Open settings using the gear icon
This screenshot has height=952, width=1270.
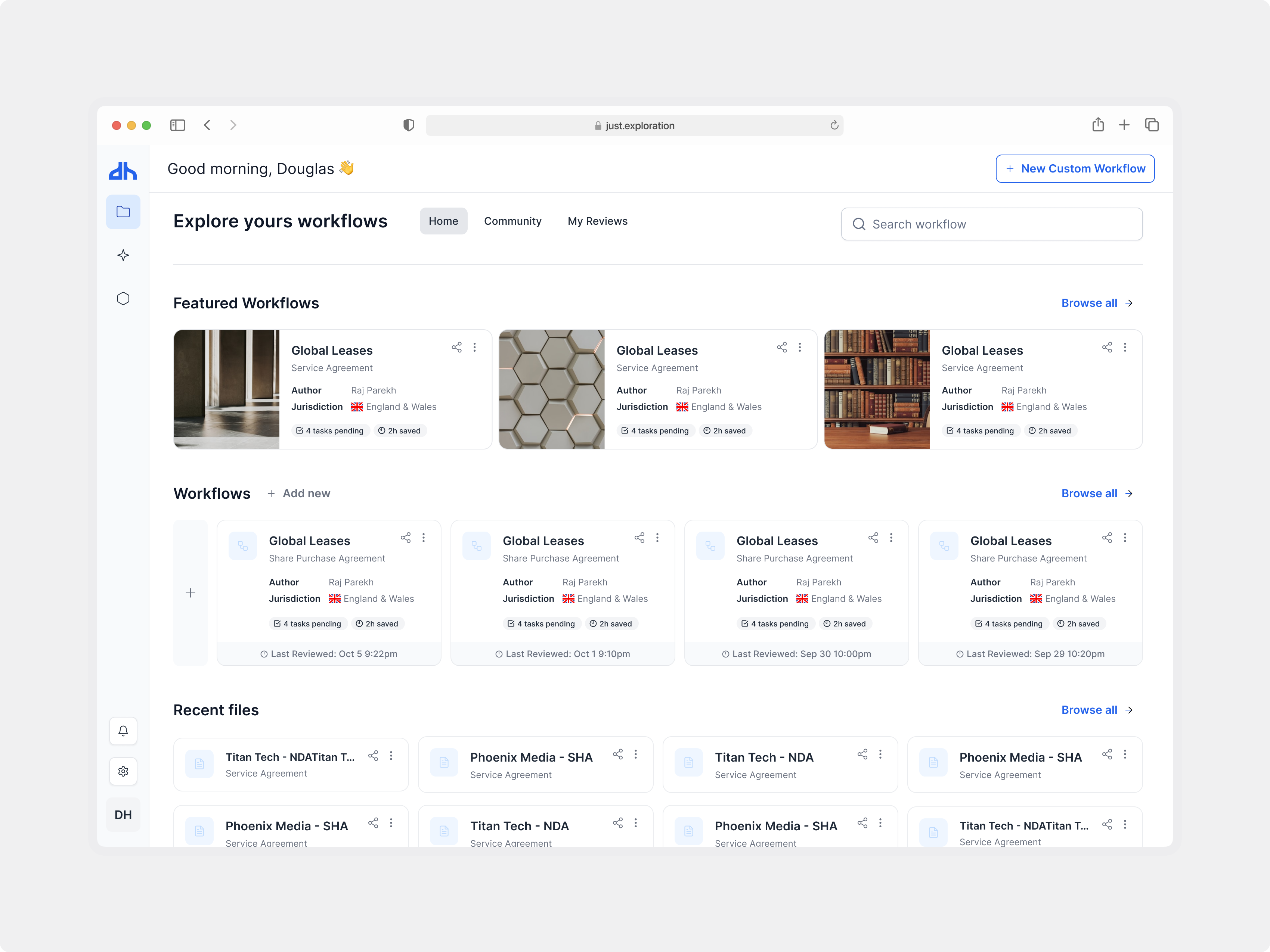tap(123, 771)
